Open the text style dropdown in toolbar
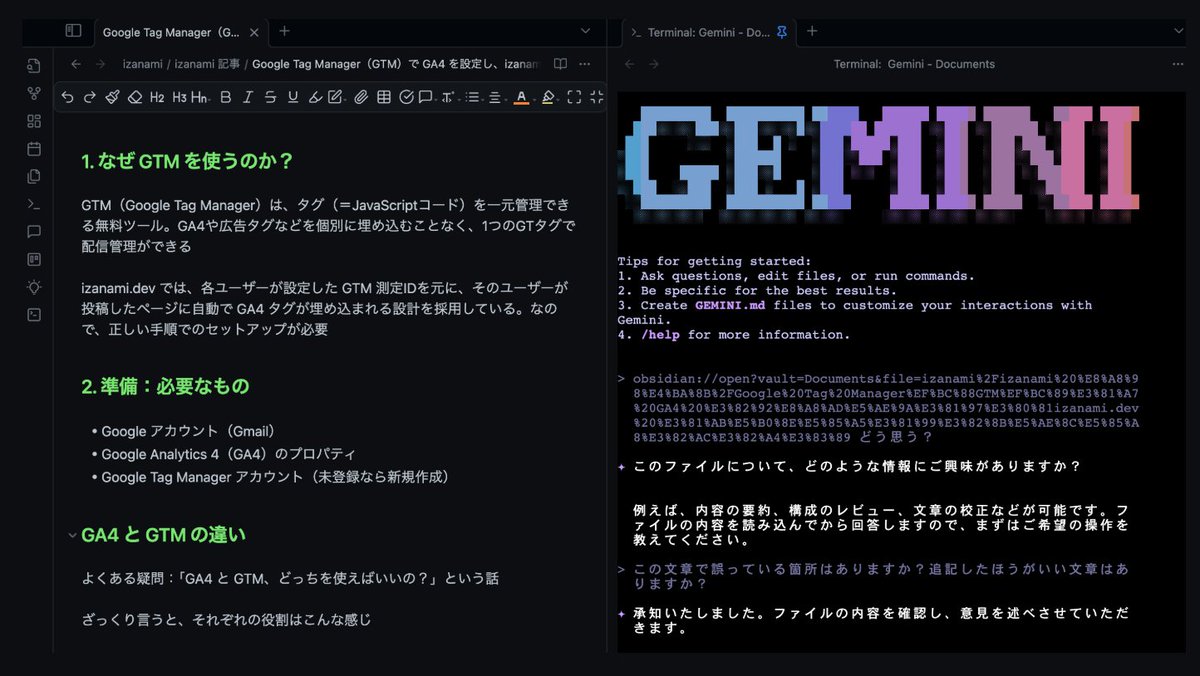The height and width of the screenshot is (676, 1200). (x=449, y=97)
